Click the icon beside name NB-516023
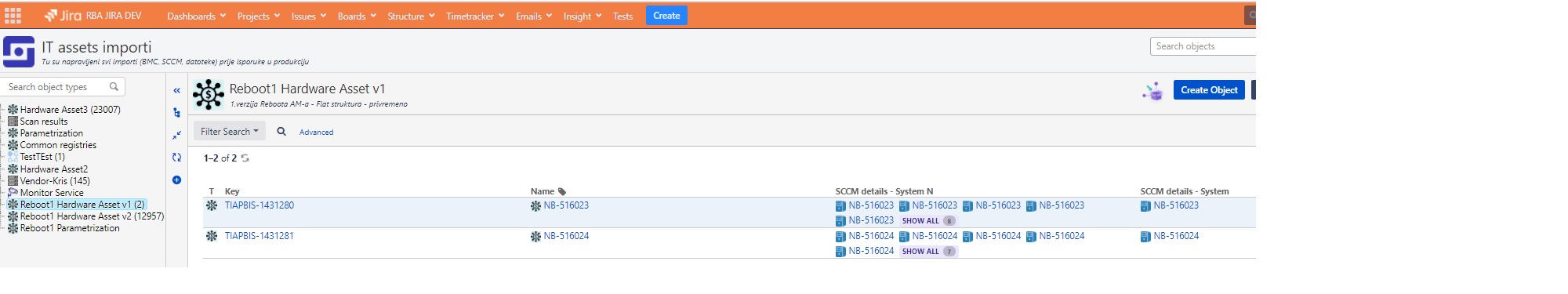This screenshot has height=294, width=1568. [x=535, y=206]
